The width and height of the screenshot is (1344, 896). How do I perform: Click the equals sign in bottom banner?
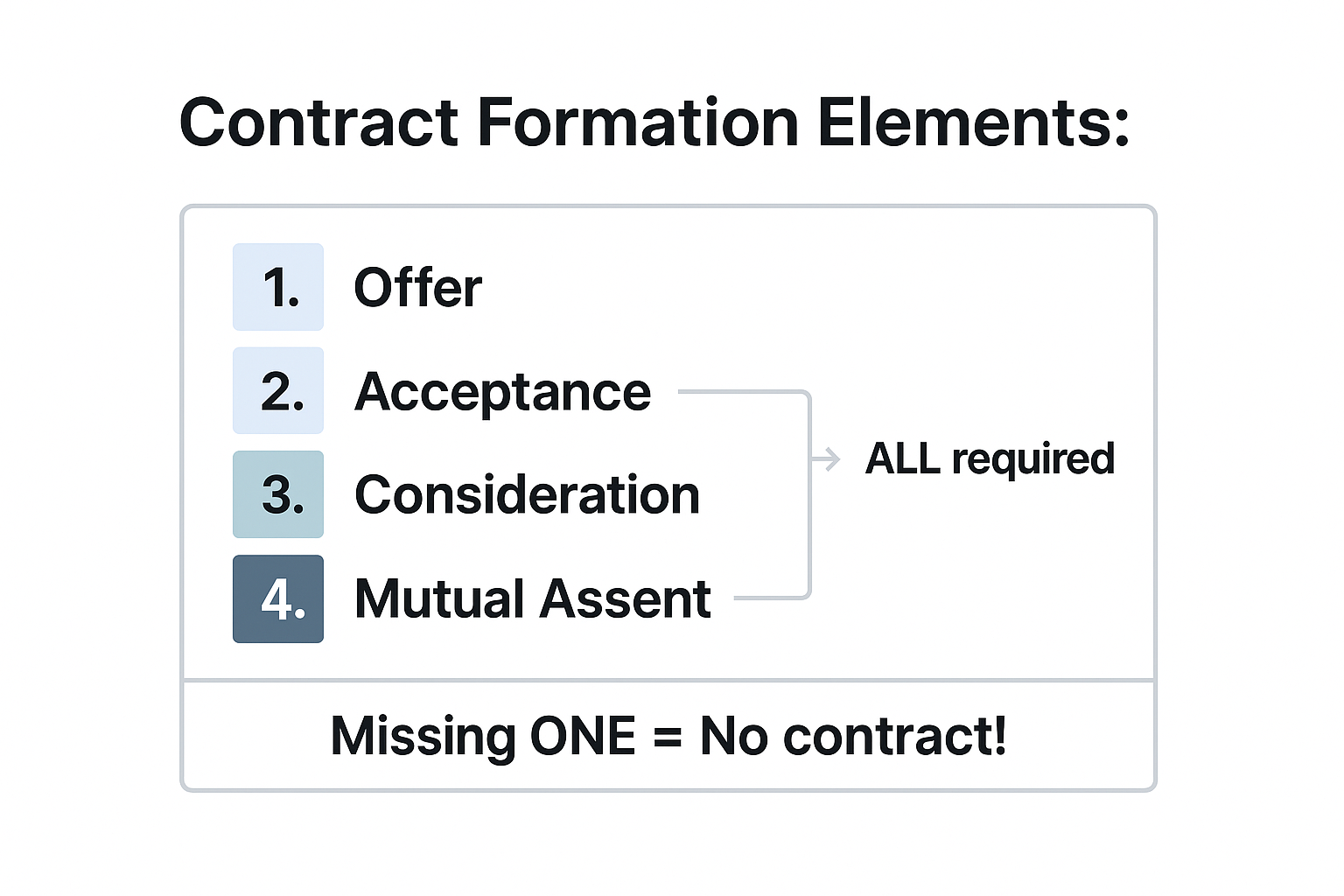click(667, 737)
